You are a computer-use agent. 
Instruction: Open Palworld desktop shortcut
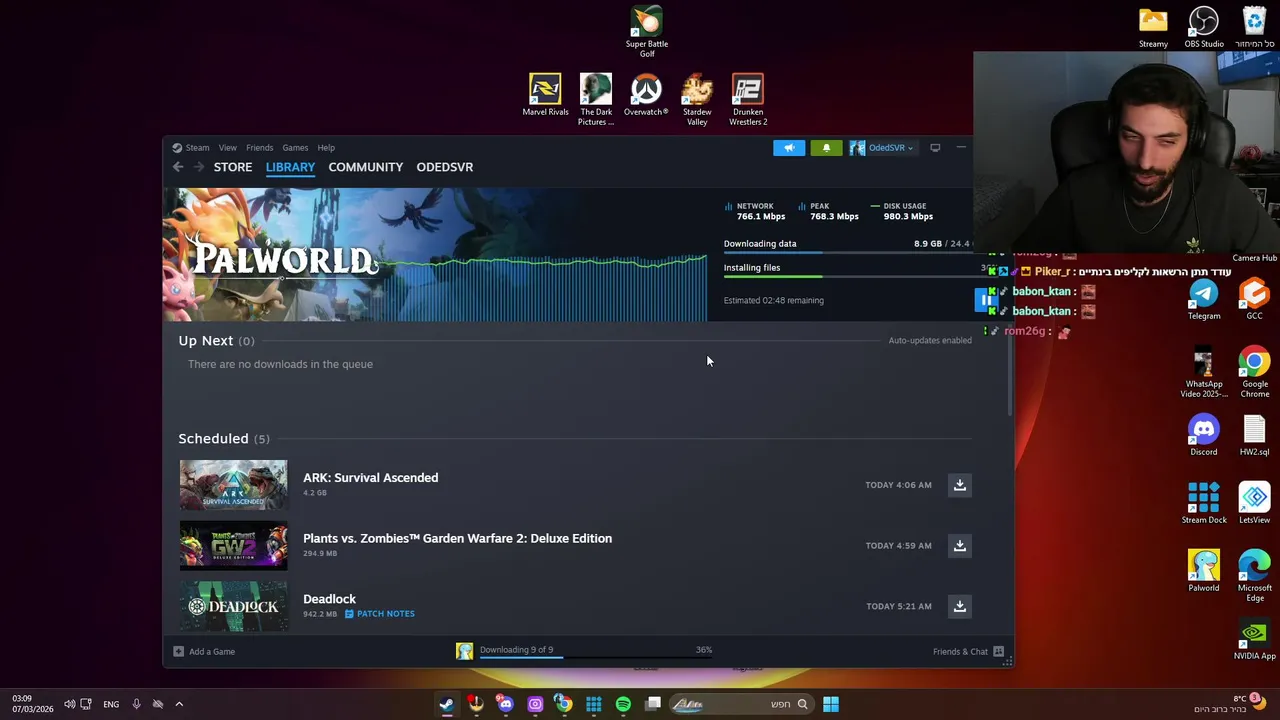pyautogui.click(x=1204, y=572)
